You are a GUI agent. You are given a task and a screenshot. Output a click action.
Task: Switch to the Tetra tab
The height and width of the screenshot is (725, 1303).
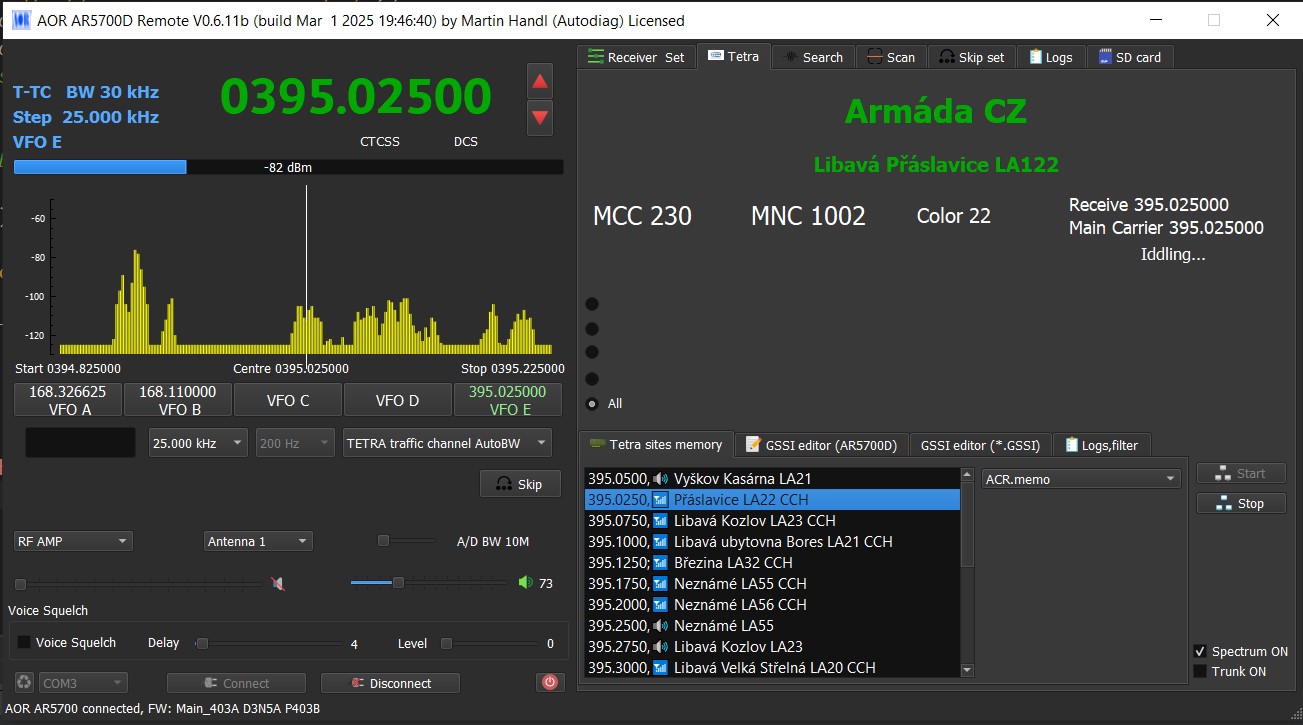click(x=733, y=56)
